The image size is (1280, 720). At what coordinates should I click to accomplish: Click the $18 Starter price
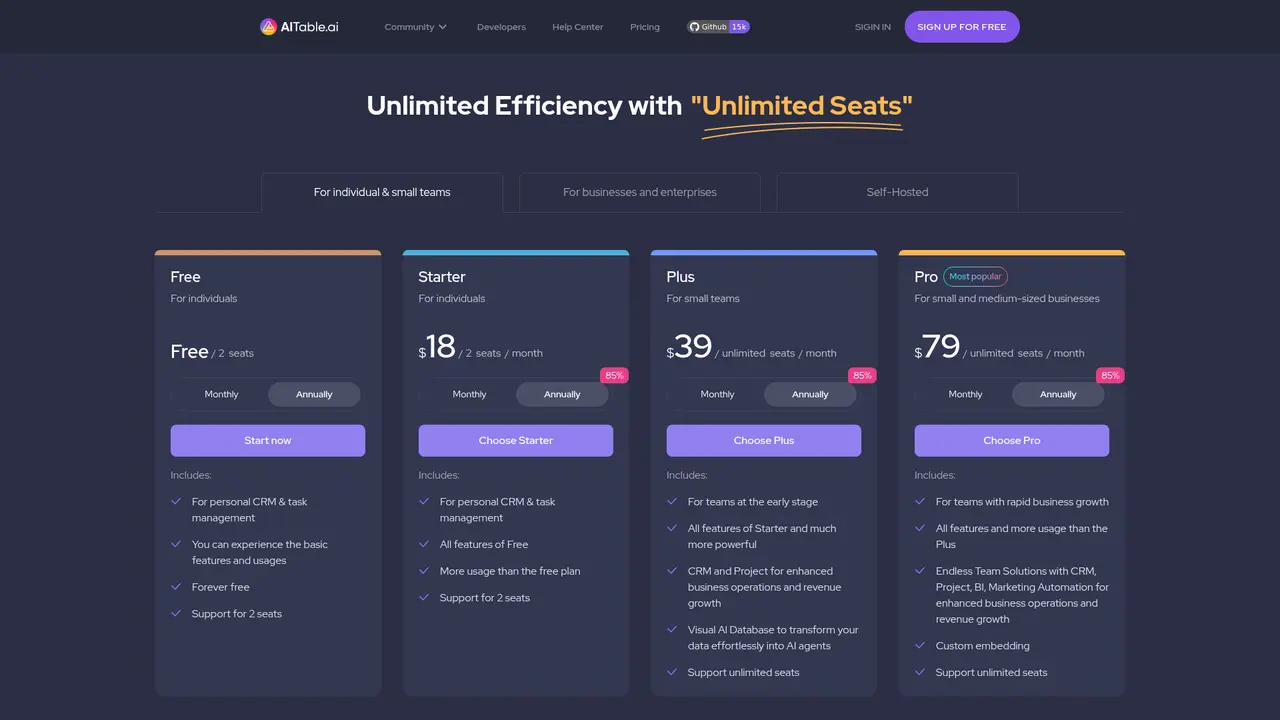pos(437,347)
